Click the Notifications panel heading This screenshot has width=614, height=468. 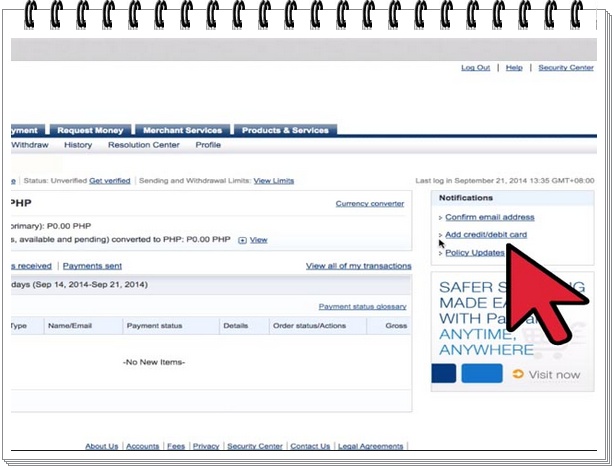tap(466, 198)
